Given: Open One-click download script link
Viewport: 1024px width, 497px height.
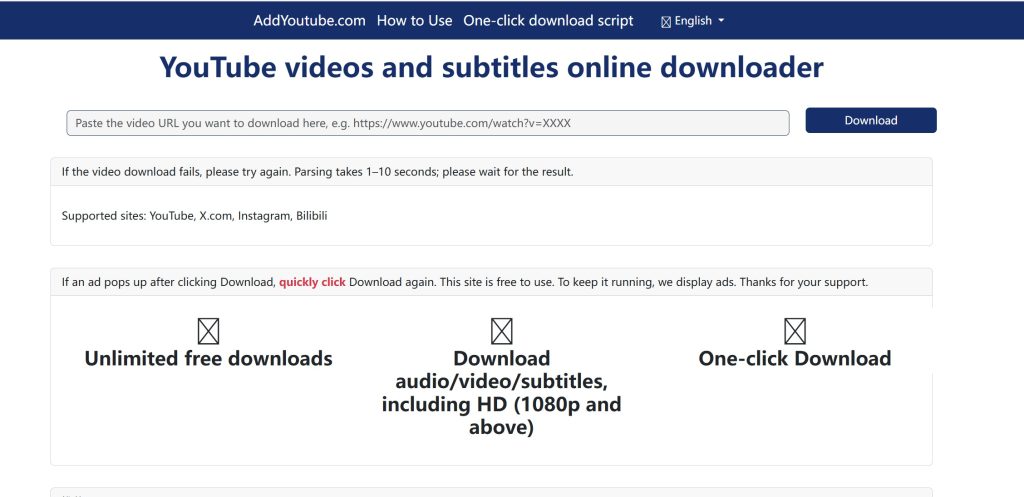Looking at the screenshot, I should click(x=548, y=20).
